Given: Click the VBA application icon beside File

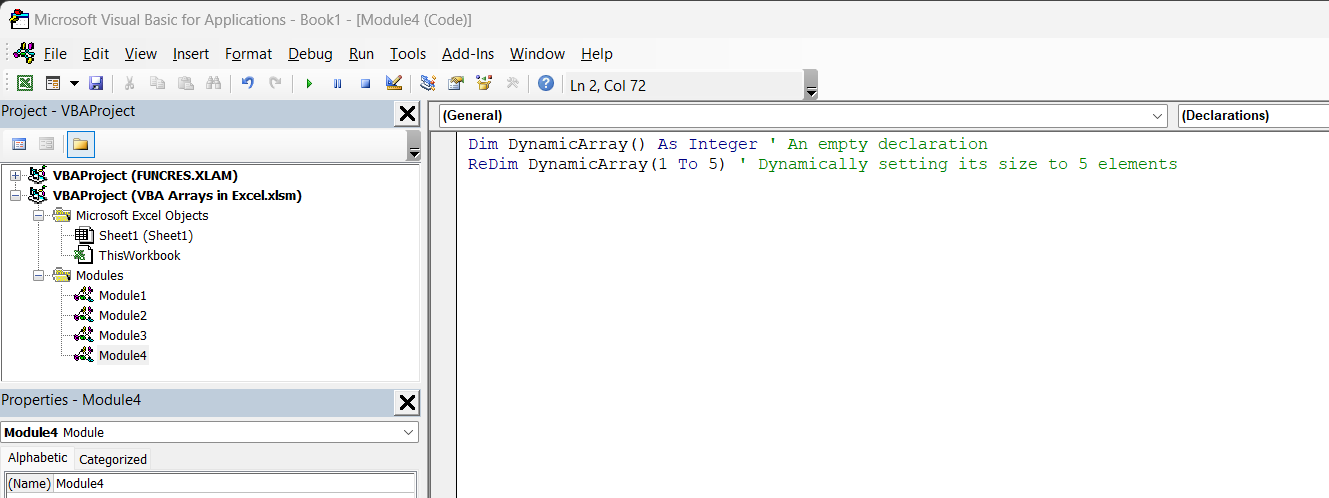Looking at the screenshot, I should click(24, 54).
